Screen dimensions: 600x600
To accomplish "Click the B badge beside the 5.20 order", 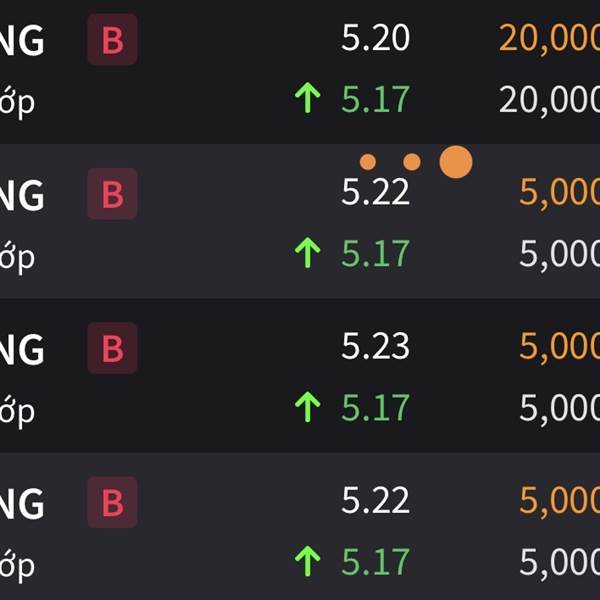I will [112, 39].
